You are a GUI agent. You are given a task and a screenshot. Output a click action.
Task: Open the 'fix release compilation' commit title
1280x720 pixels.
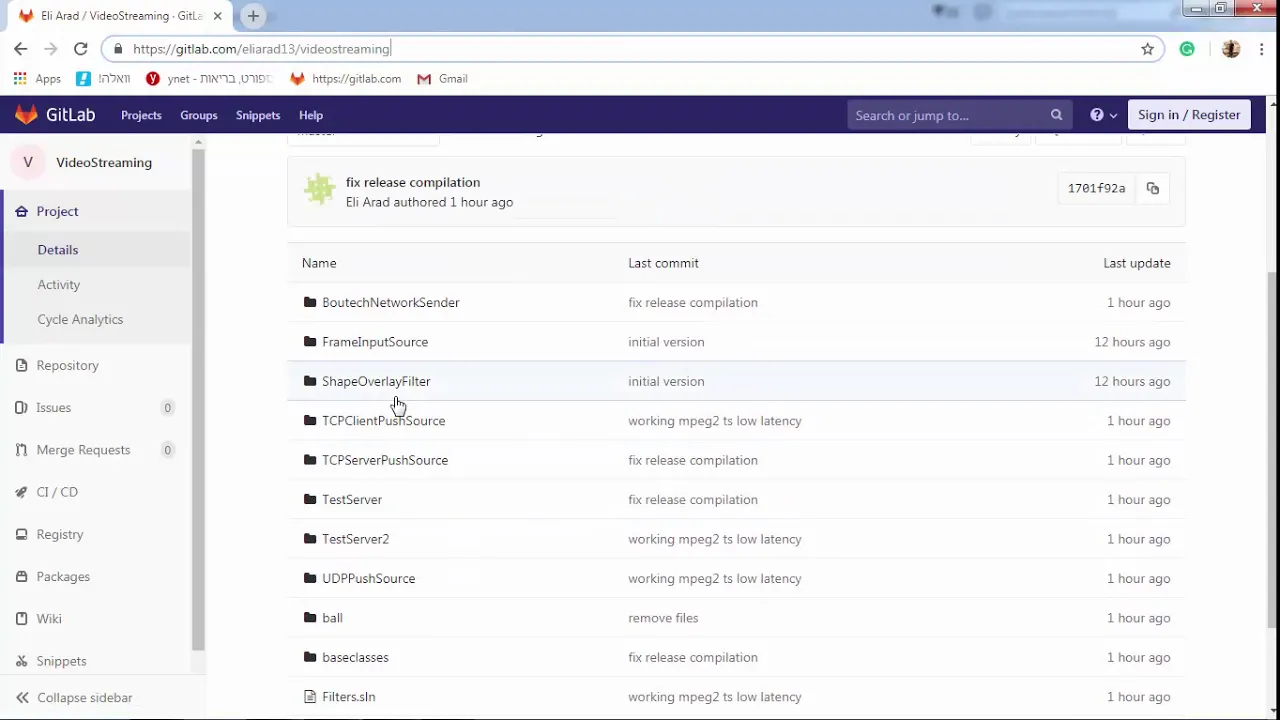[x=413, y=182]
